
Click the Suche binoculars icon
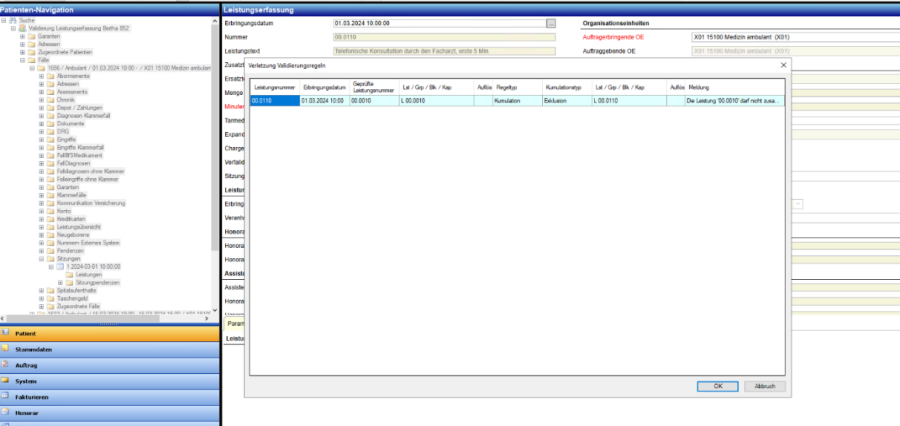pyautogui.click(x=13, y=20)
